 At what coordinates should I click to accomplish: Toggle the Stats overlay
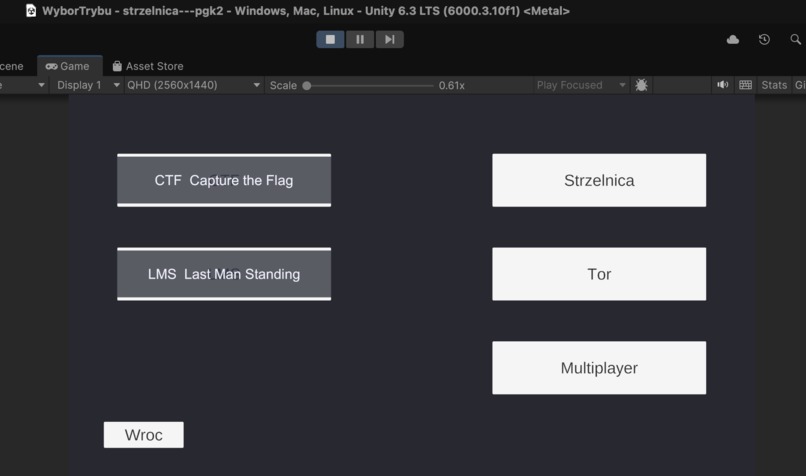point(774,85)
